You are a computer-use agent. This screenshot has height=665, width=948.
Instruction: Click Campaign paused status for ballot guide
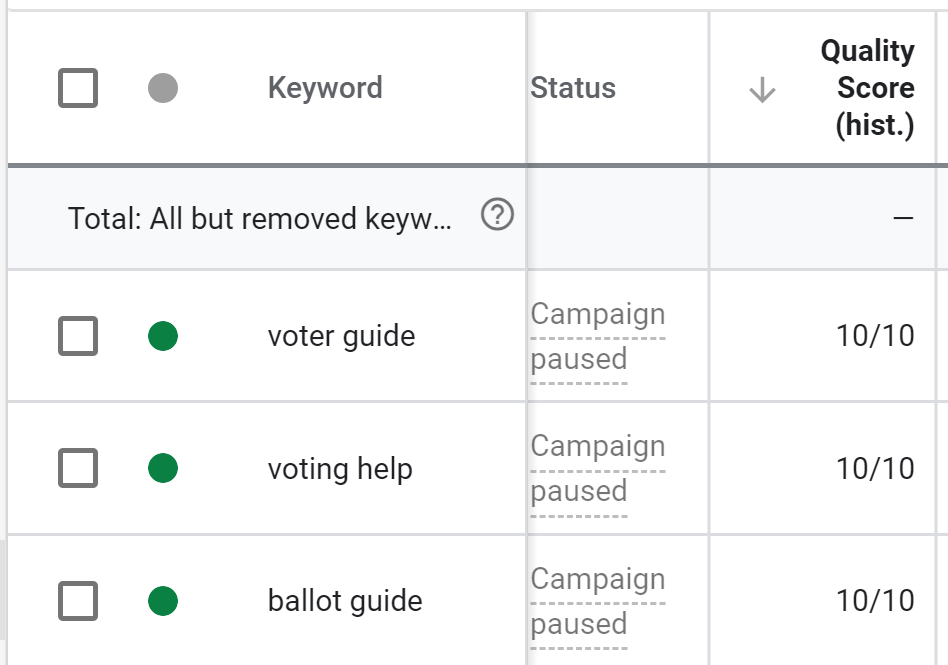click(597, 601)
